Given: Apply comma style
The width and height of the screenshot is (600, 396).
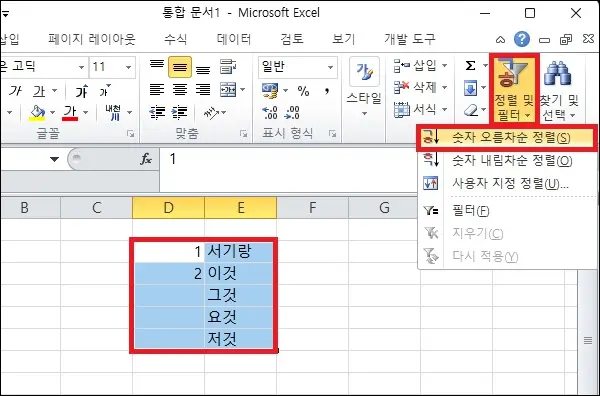Looking at the screenshot, I should 326,91.
